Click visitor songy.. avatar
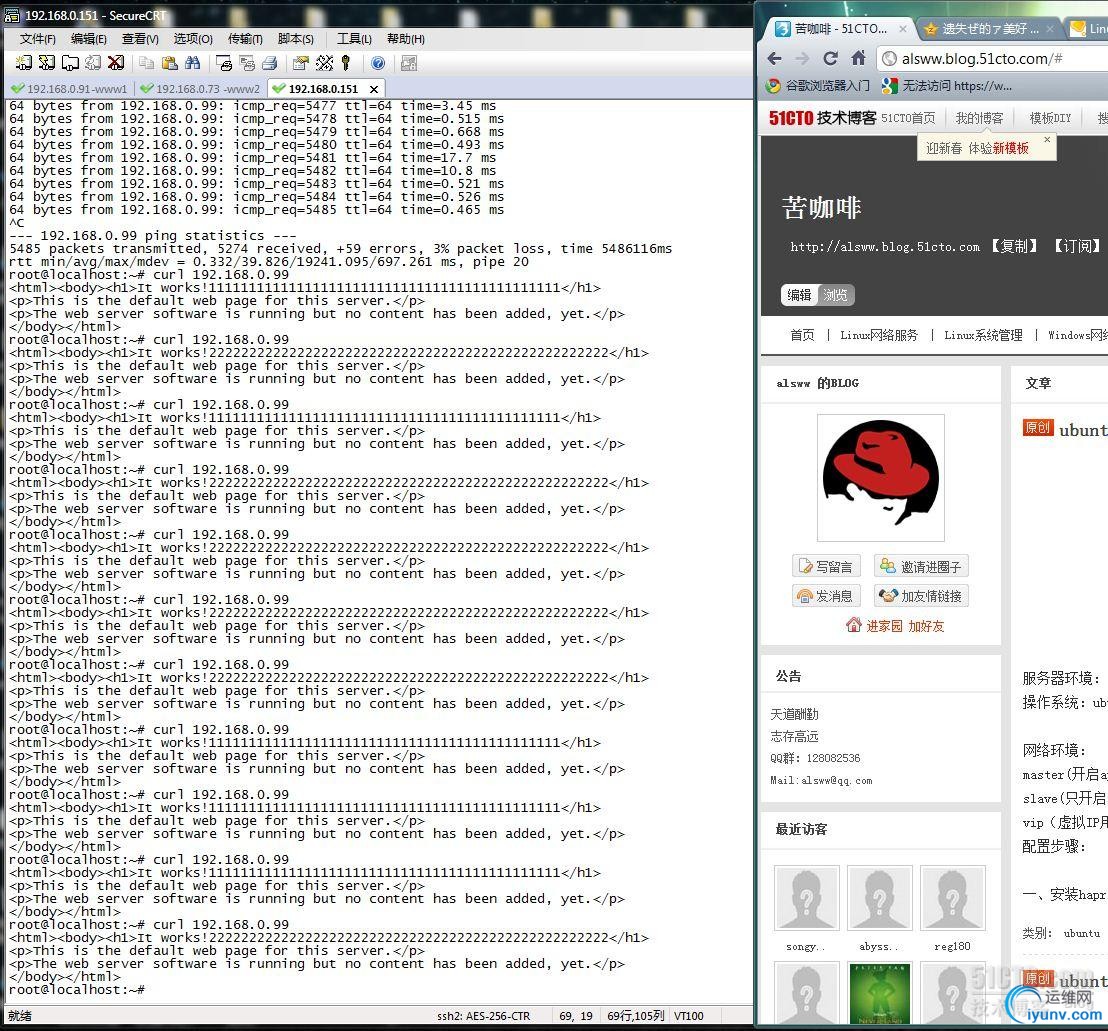The image size is (1108, 1031). click(806, 897)
